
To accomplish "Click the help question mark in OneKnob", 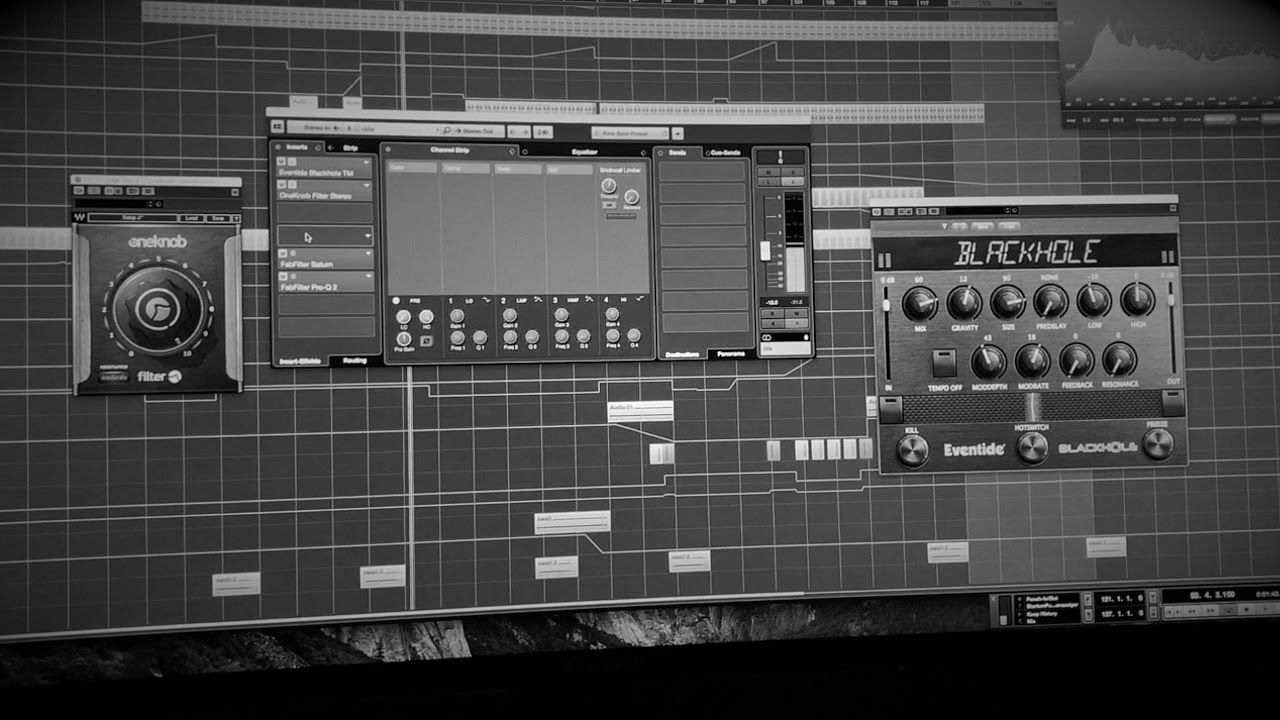I will pyautogui.click(x=236, y=219).
